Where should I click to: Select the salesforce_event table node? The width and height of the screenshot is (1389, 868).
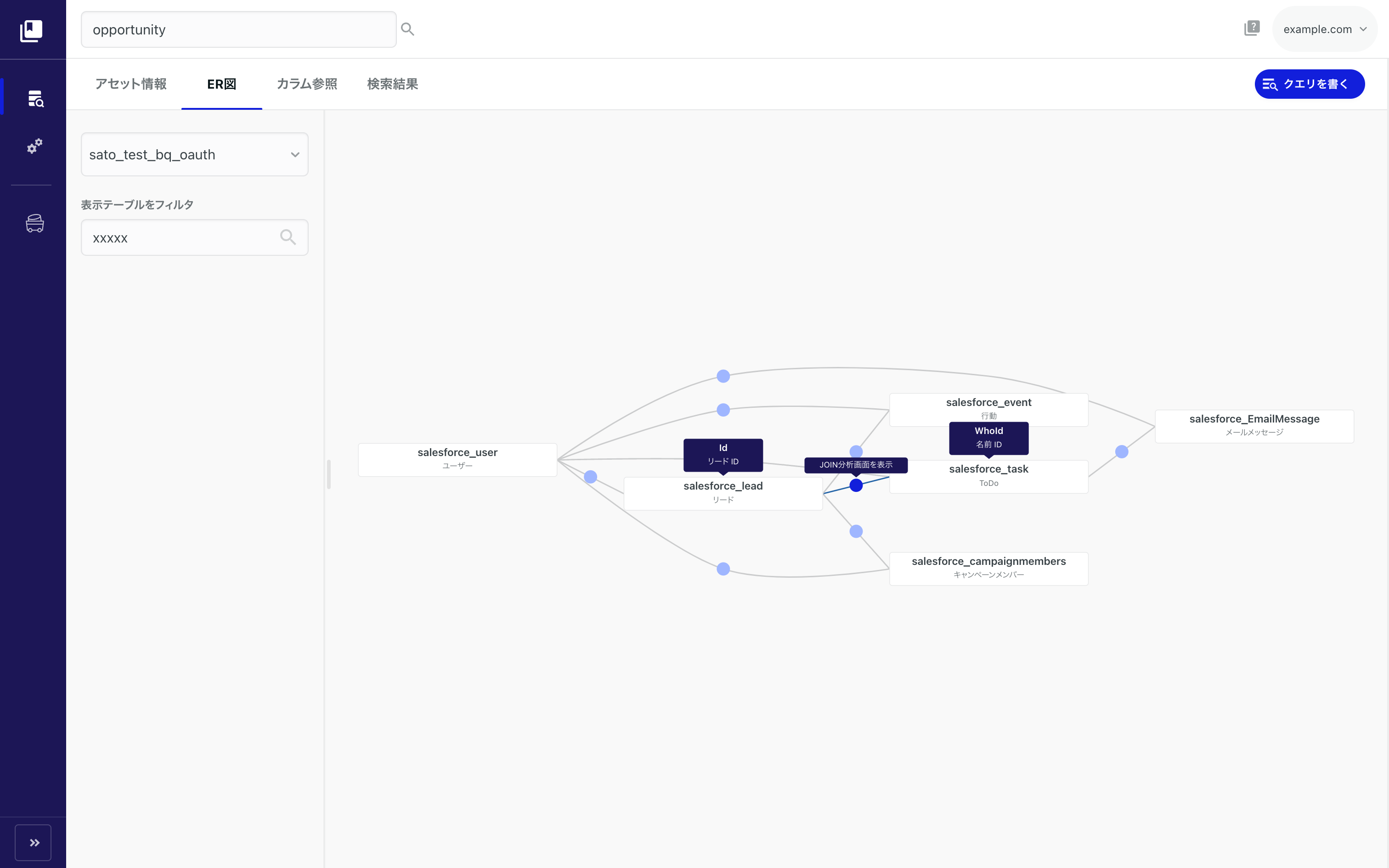coord(988,409)
